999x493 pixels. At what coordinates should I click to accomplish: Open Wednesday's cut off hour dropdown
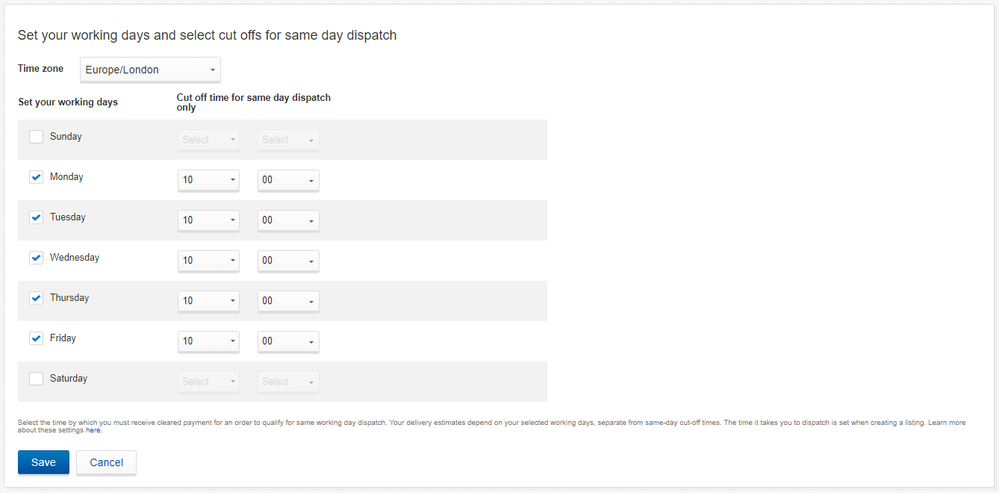tap(208, 261)
